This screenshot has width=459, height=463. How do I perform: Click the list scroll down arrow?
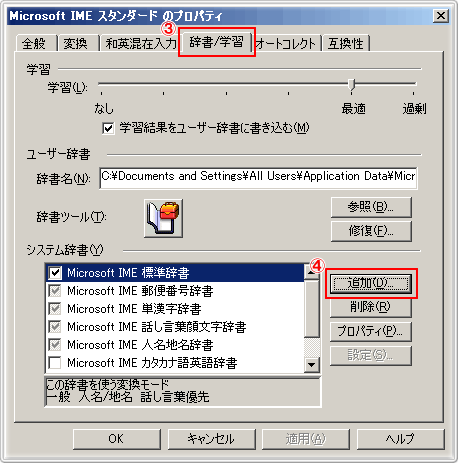[312, 365]
